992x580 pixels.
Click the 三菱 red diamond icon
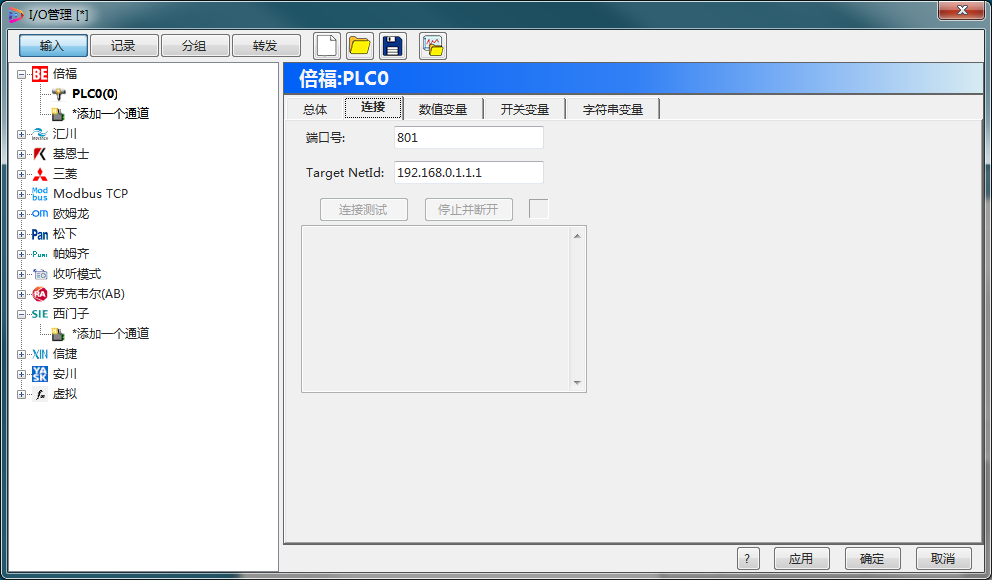(x=40, y=174)
